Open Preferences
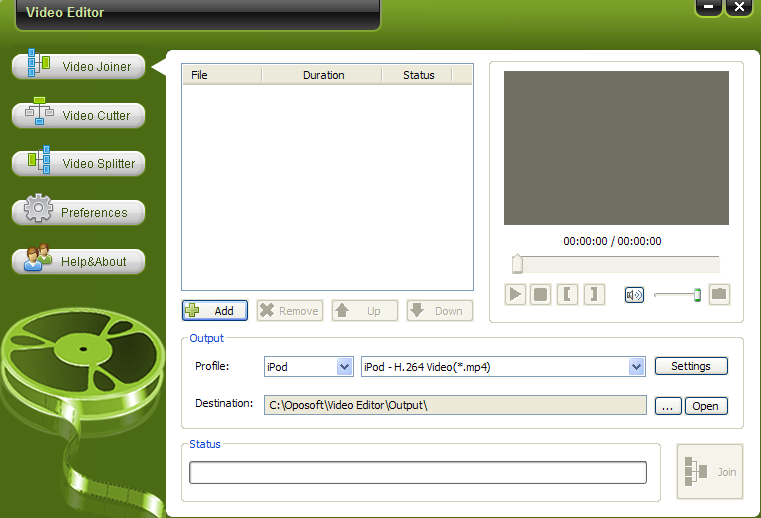 coord(79,213)
